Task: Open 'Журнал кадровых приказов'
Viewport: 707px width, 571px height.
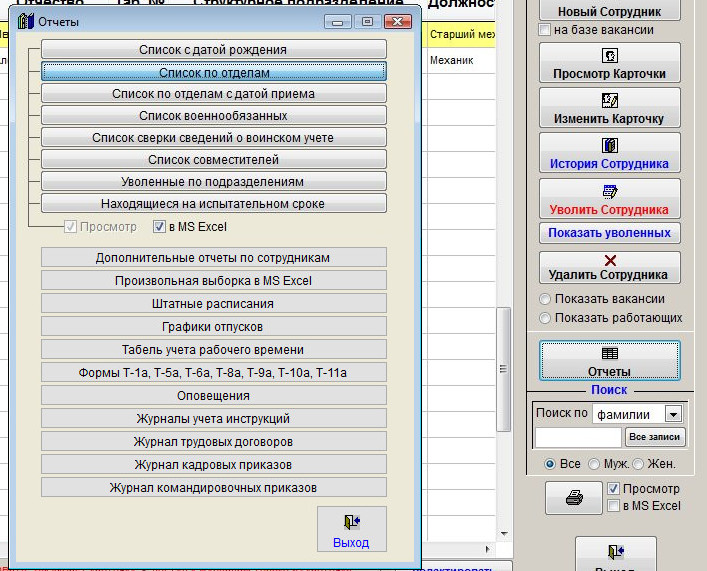Action: pos(214,465)
